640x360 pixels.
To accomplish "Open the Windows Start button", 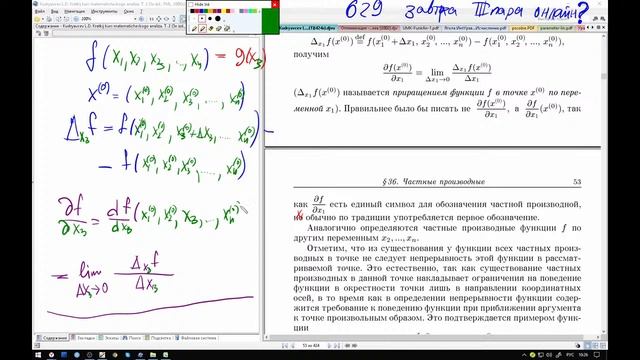I will 38,355.
